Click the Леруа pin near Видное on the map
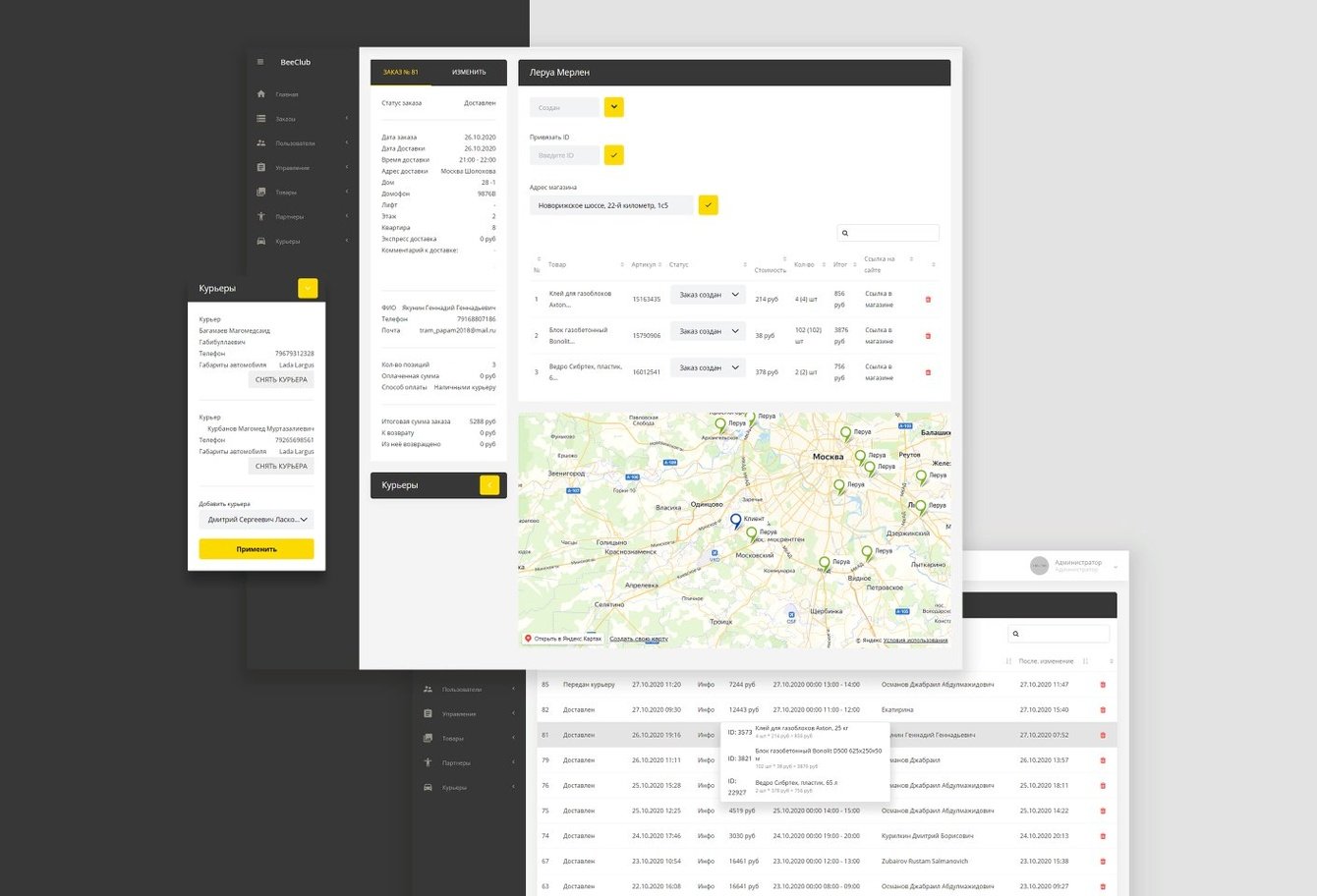Screen dimensions: 1317x896 pos(867,554)
